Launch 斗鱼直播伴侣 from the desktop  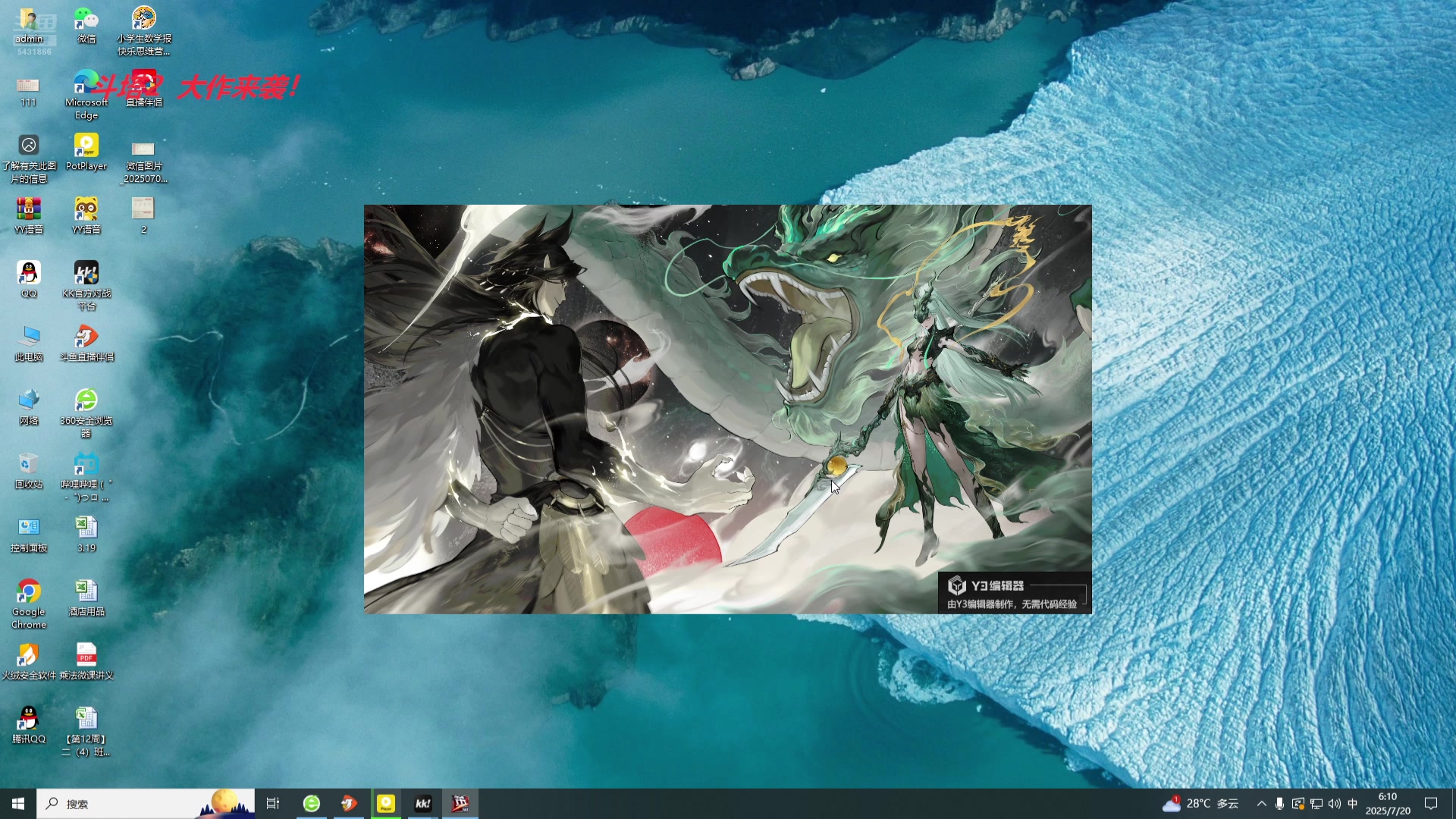(x=86, y=344)
